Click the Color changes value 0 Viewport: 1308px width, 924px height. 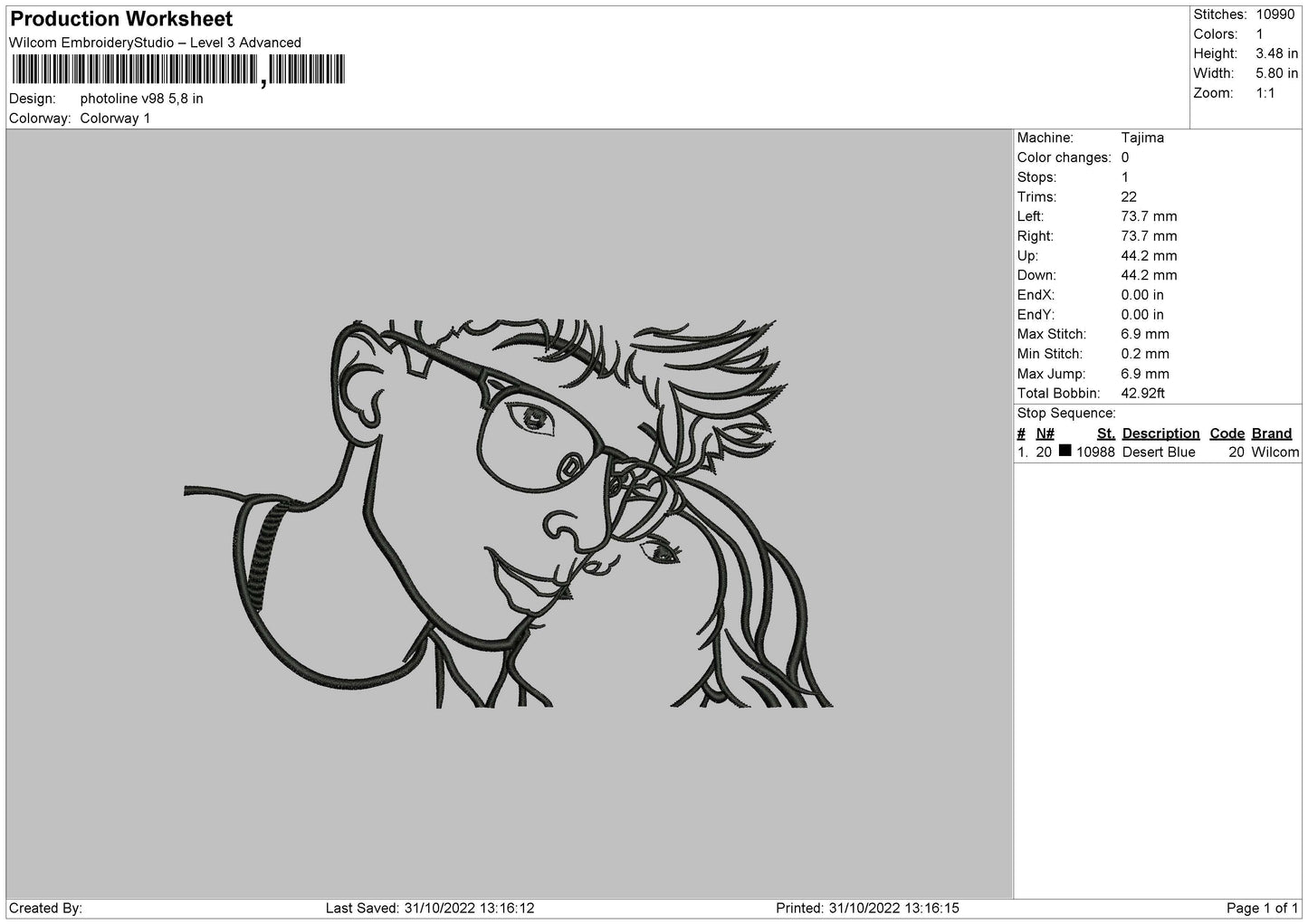[1125, 157]
